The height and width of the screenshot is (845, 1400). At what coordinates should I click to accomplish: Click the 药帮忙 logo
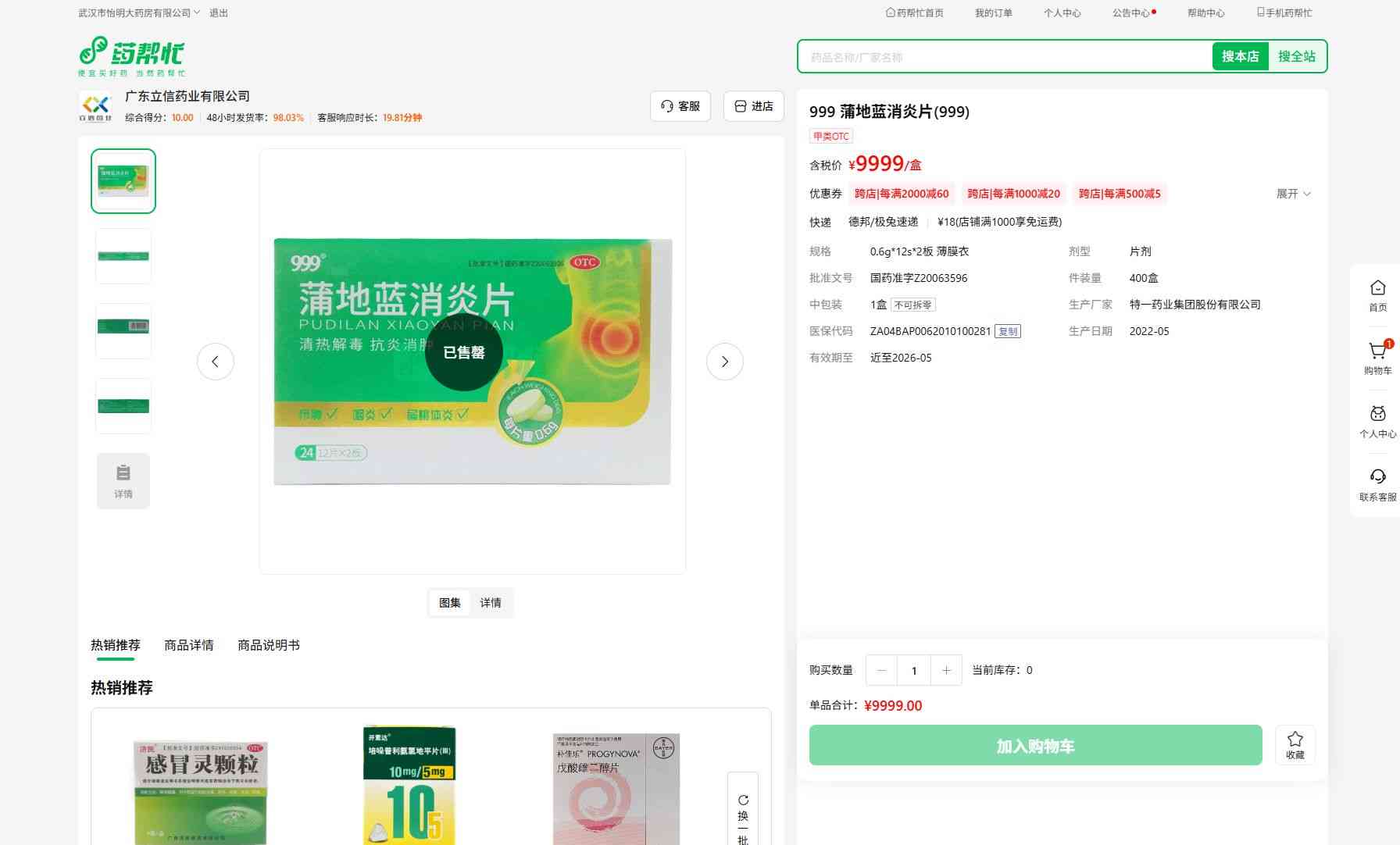pos(132,55)
